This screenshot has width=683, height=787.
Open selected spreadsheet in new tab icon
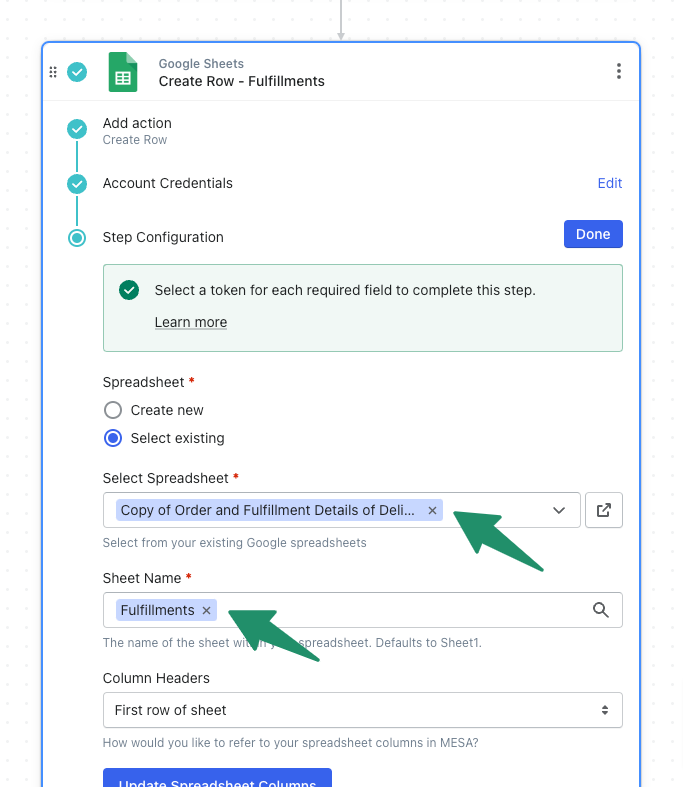[x=604, y=510]
